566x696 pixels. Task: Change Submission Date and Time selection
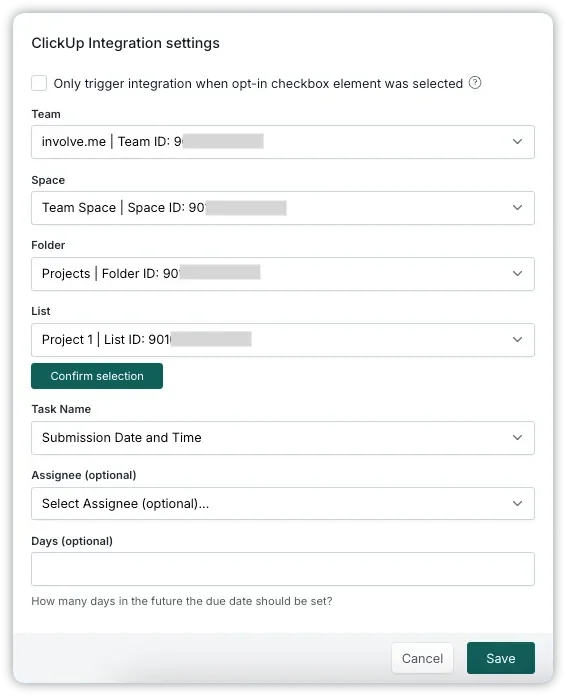(283, 438)
